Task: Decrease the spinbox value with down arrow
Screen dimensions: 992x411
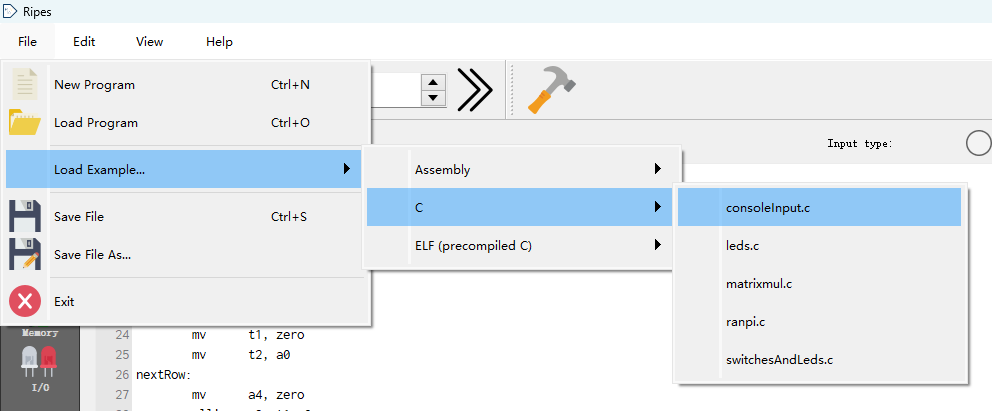Action: pos(432,98)
